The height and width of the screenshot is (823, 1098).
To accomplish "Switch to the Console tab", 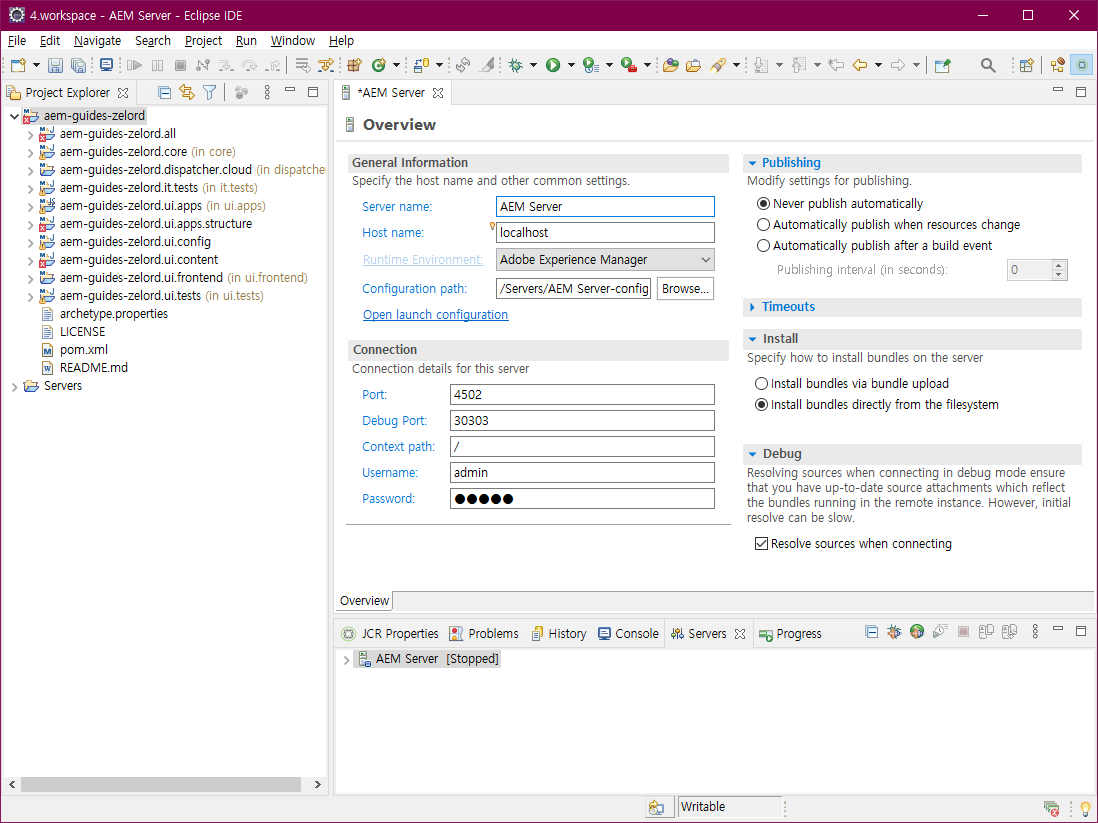I will (x=628, y=633).
